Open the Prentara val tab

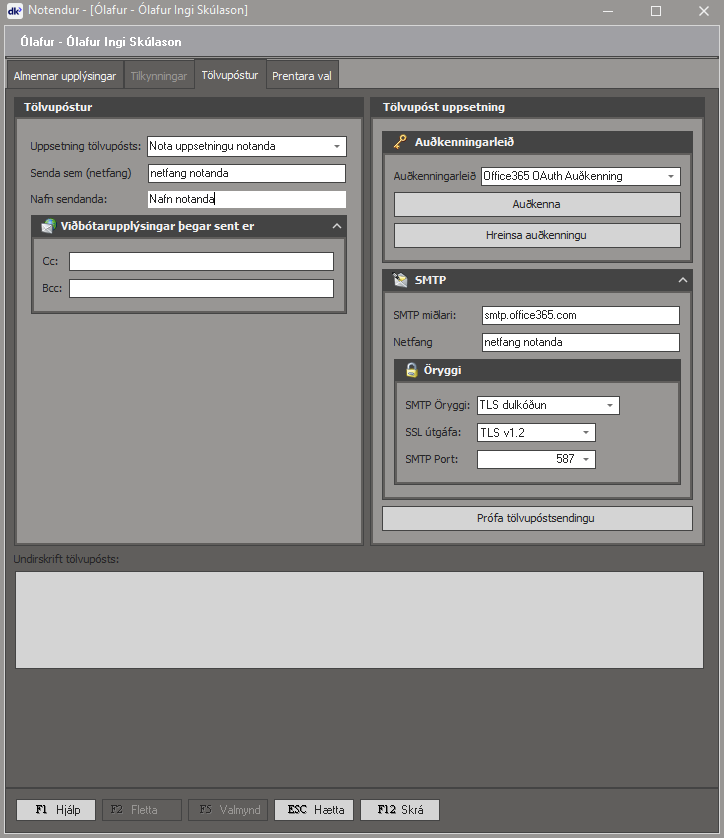tap(302, 76)
